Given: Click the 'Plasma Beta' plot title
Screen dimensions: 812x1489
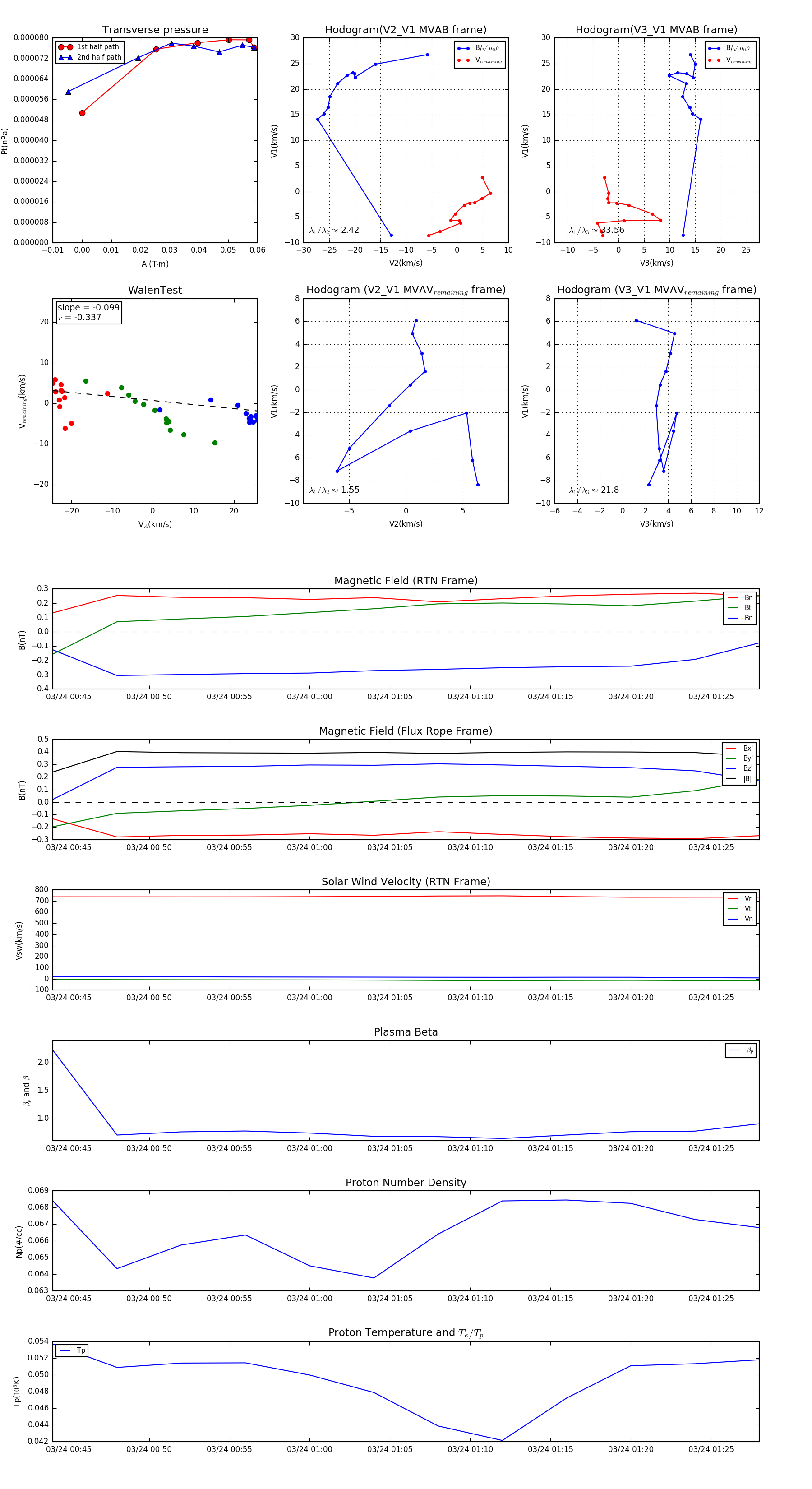Looking at the screenshot, I should 406,1032.
